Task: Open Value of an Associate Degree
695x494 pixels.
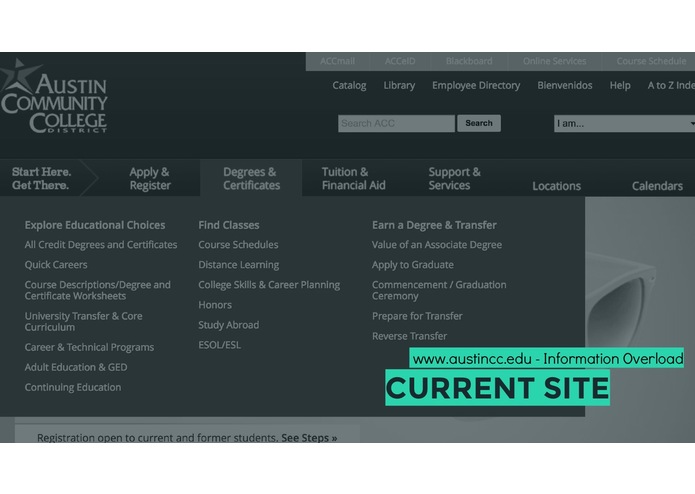Action: click(437, 245)
